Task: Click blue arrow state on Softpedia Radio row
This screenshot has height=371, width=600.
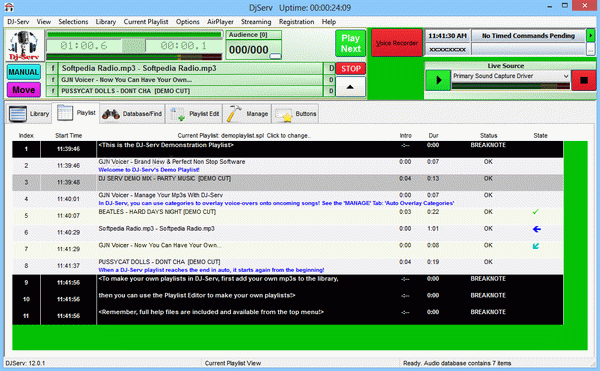Action: click(536, 229)
